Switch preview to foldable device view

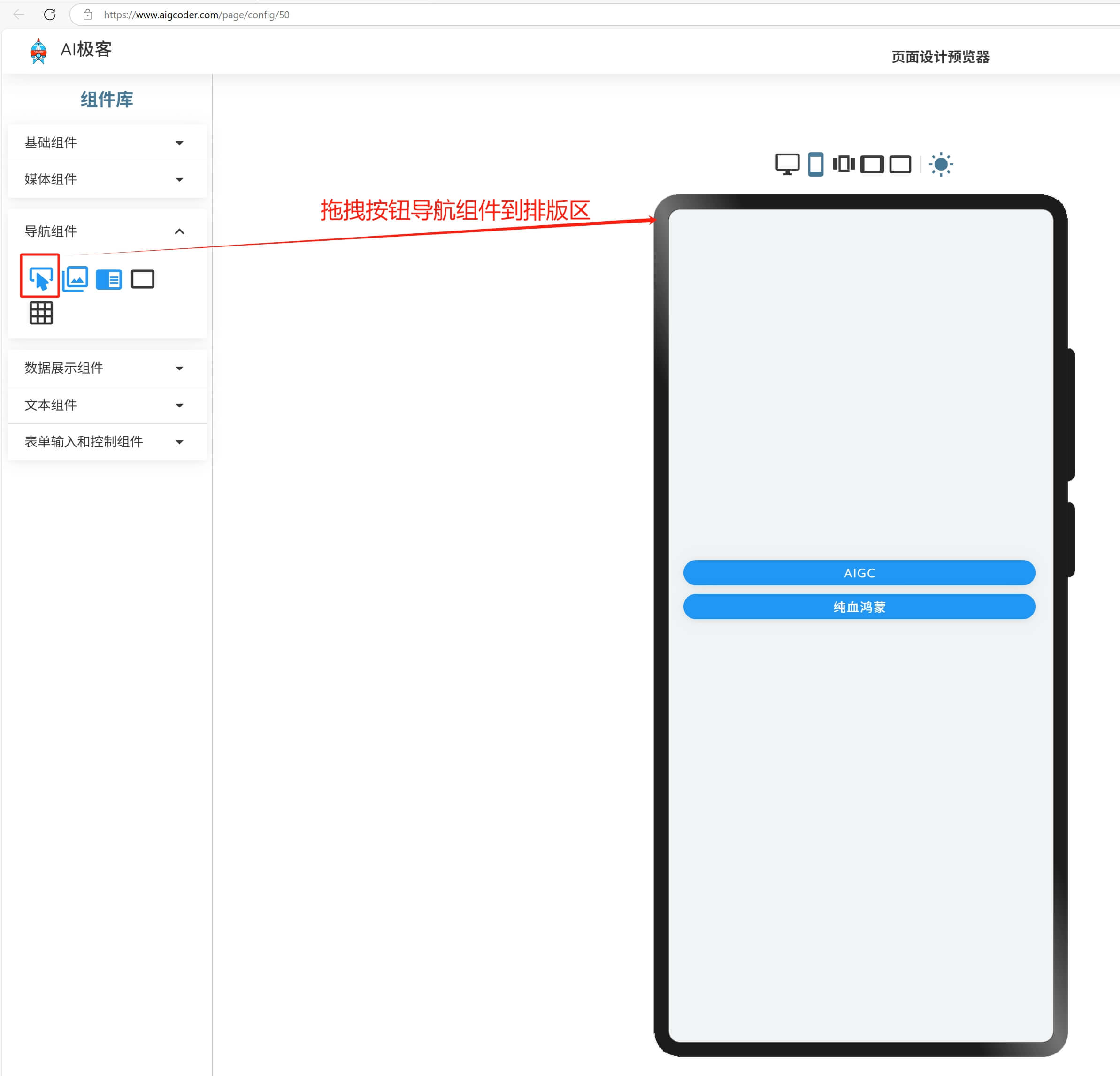[844, 164]
